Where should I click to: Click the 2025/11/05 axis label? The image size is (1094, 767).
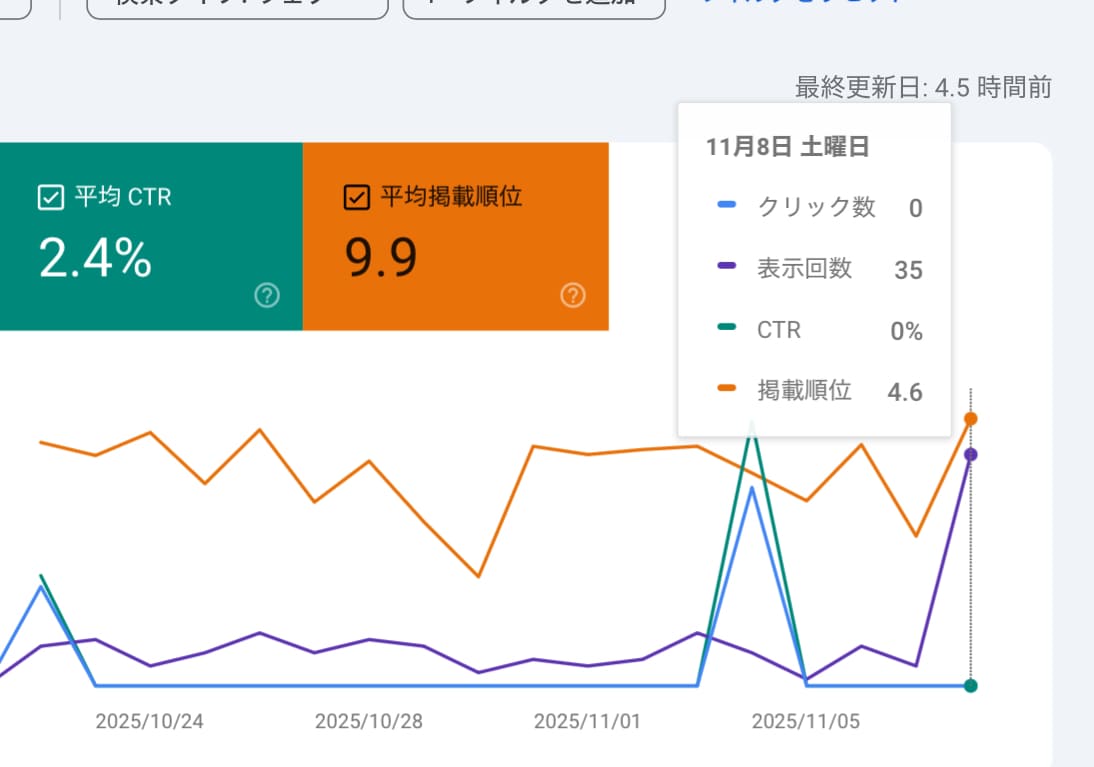point(806,721)
